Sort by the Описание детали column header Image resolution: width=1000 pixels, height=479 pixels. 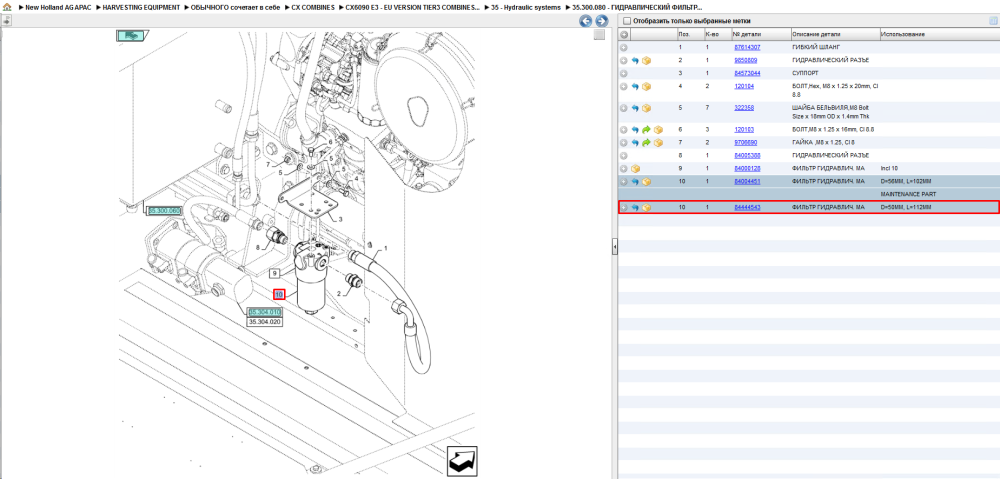tap(816, 34)
